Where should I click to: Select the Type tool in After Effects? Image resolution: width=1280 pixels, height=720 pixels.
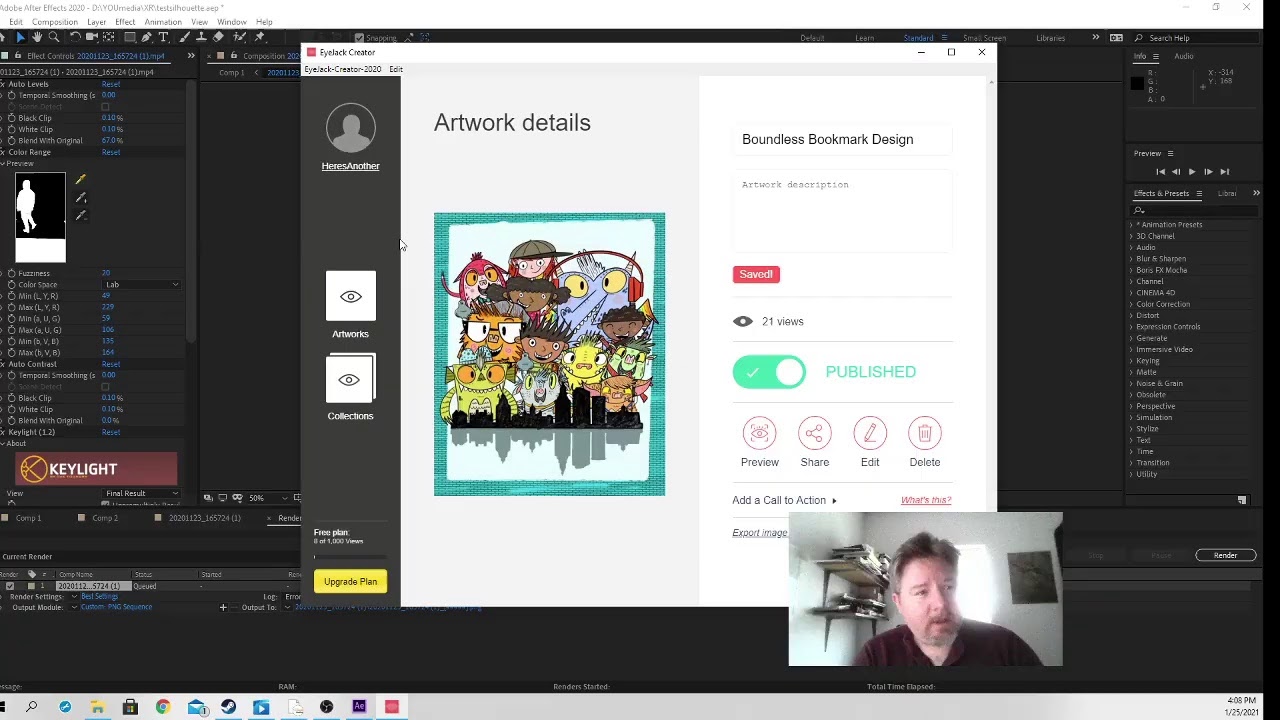click(164, 37)
